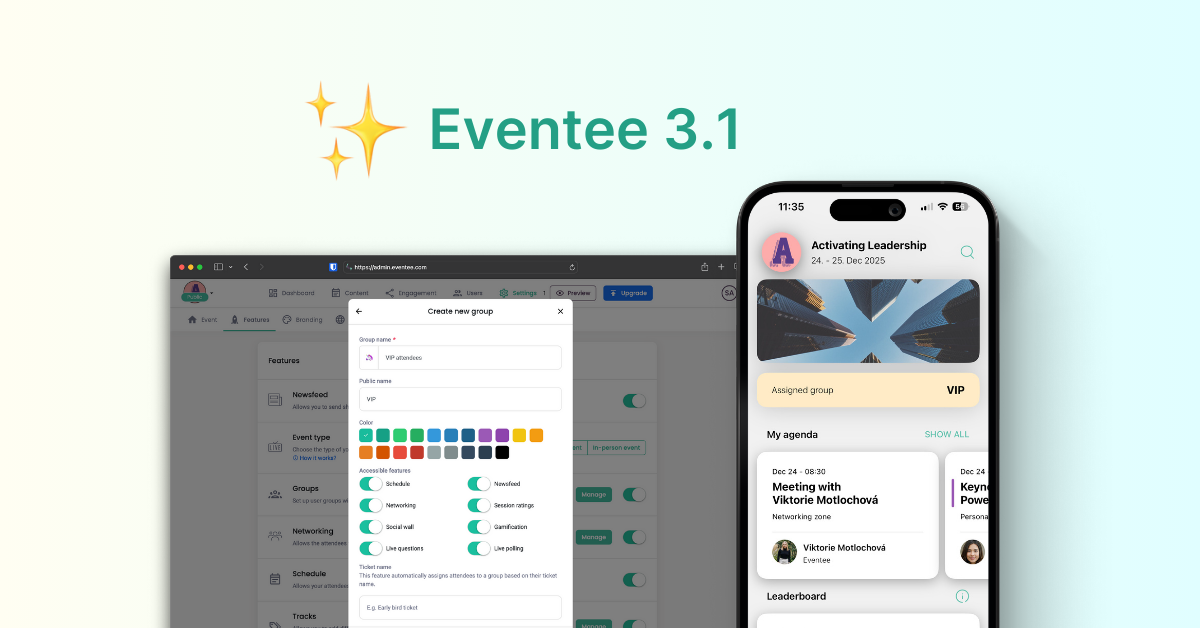Open a new tab with plus icon
This screenshot has width=1200, height=628.
tap(721, 267)
